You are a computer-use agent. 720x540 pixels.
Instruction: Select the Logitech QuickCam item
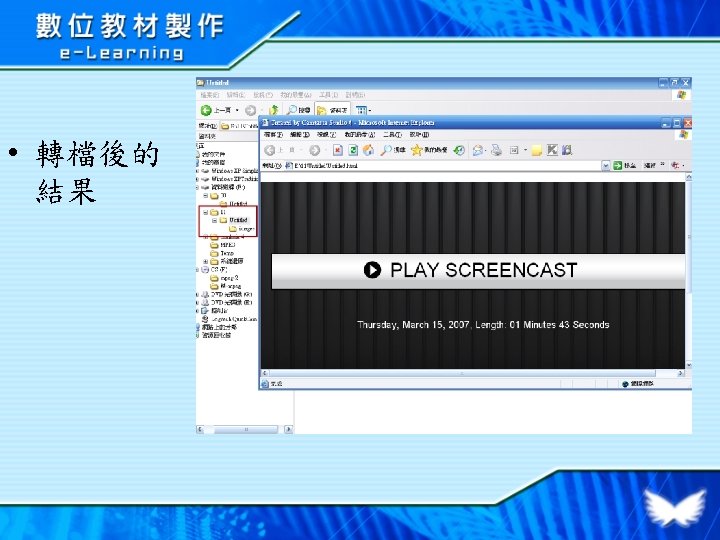coord(229,319)
